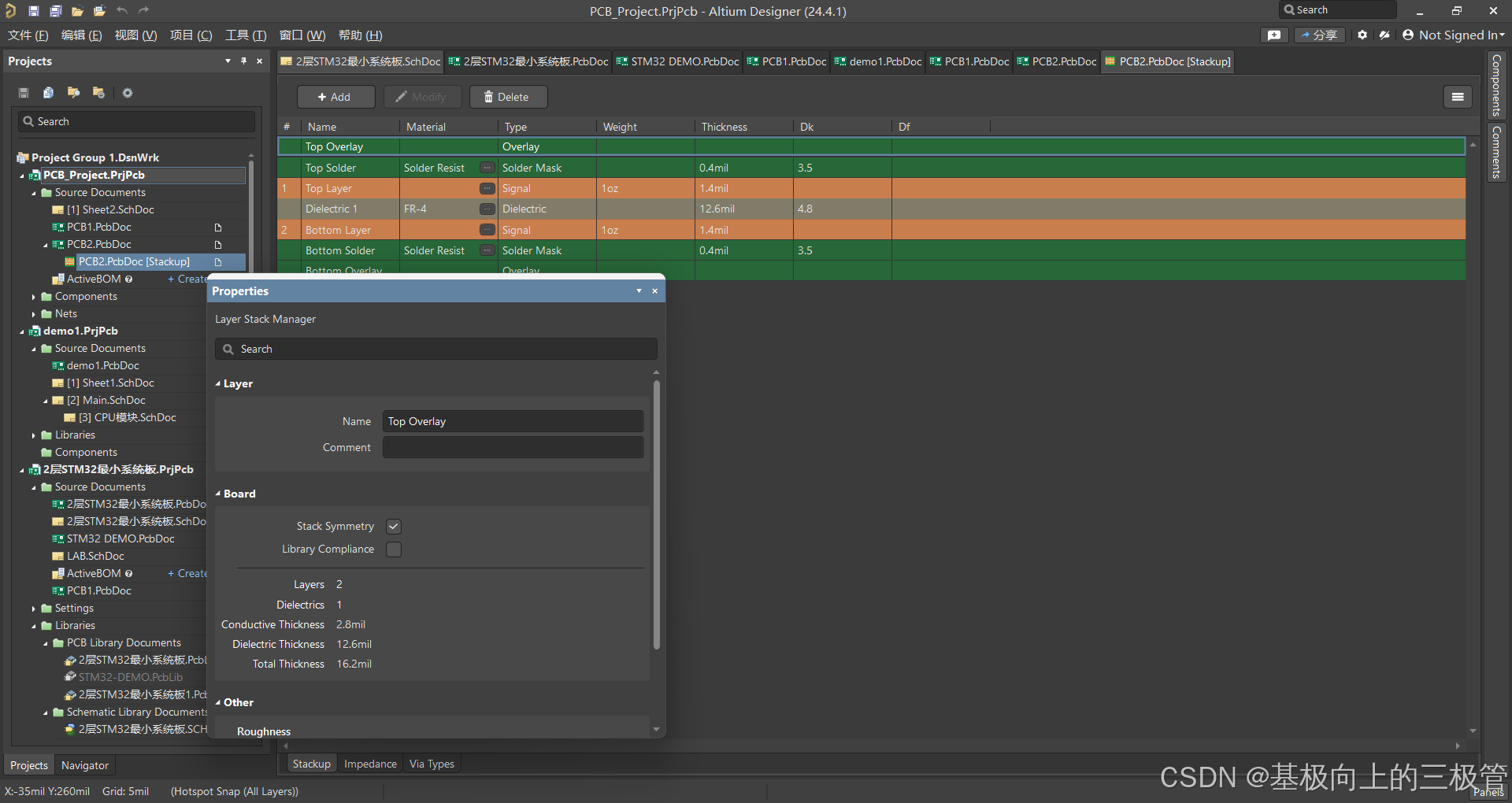Click the Search field in the title bar
Screen dimensions: 1512x803
tap(1337, 10)
